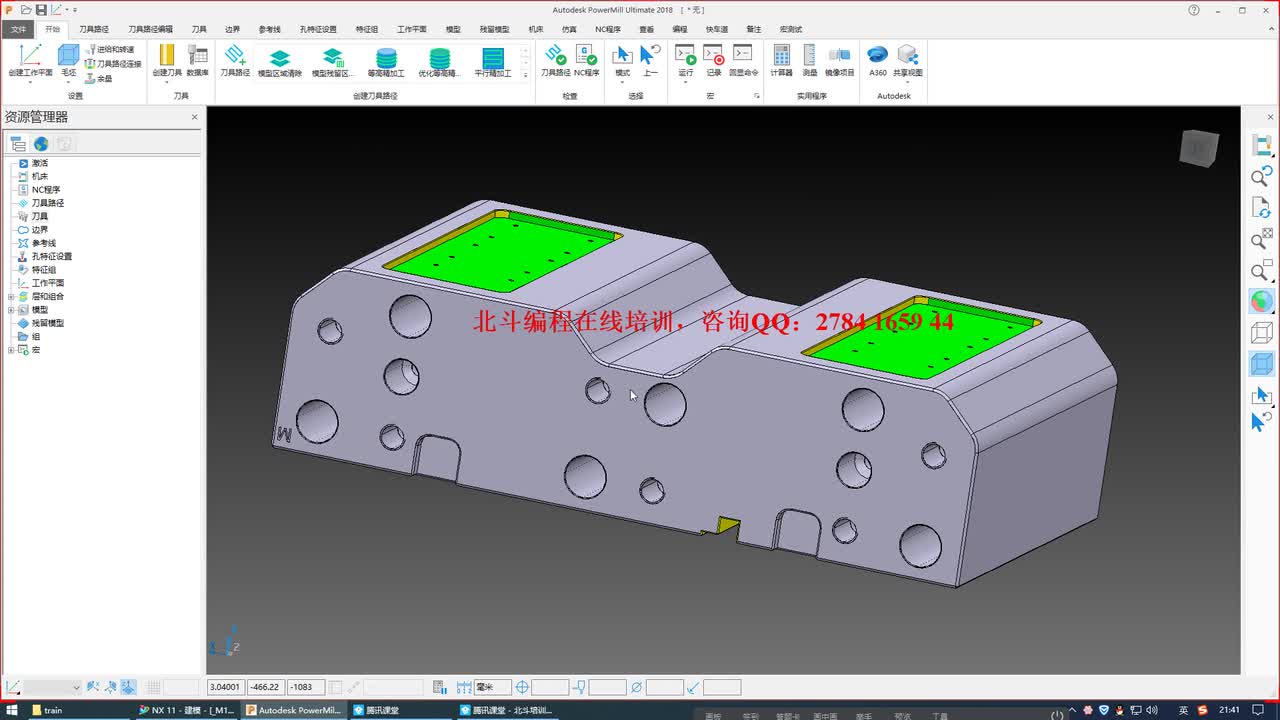Toggle wireframe model view in right toolbar

(1262, 333)
